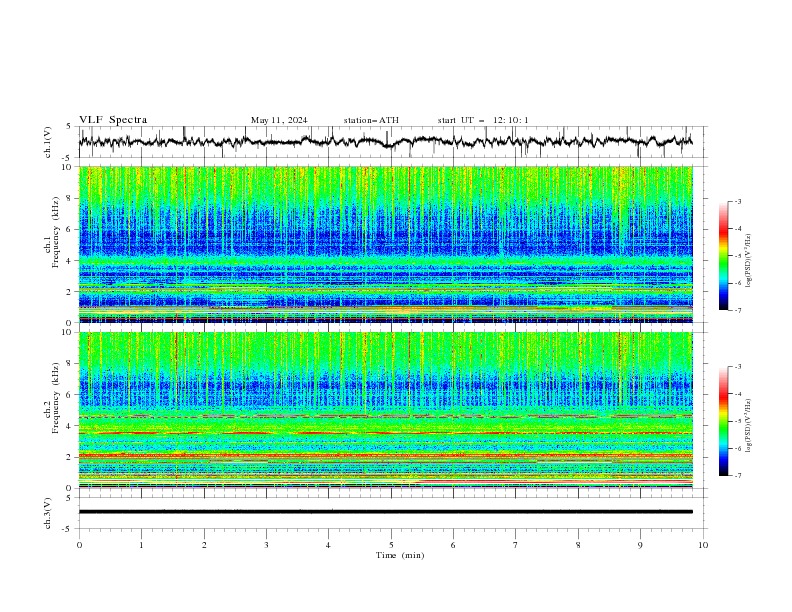Screen dimensions: 792x612
Task: Click the ch.1 voltage waveform trace
Action: coord(385,142)
